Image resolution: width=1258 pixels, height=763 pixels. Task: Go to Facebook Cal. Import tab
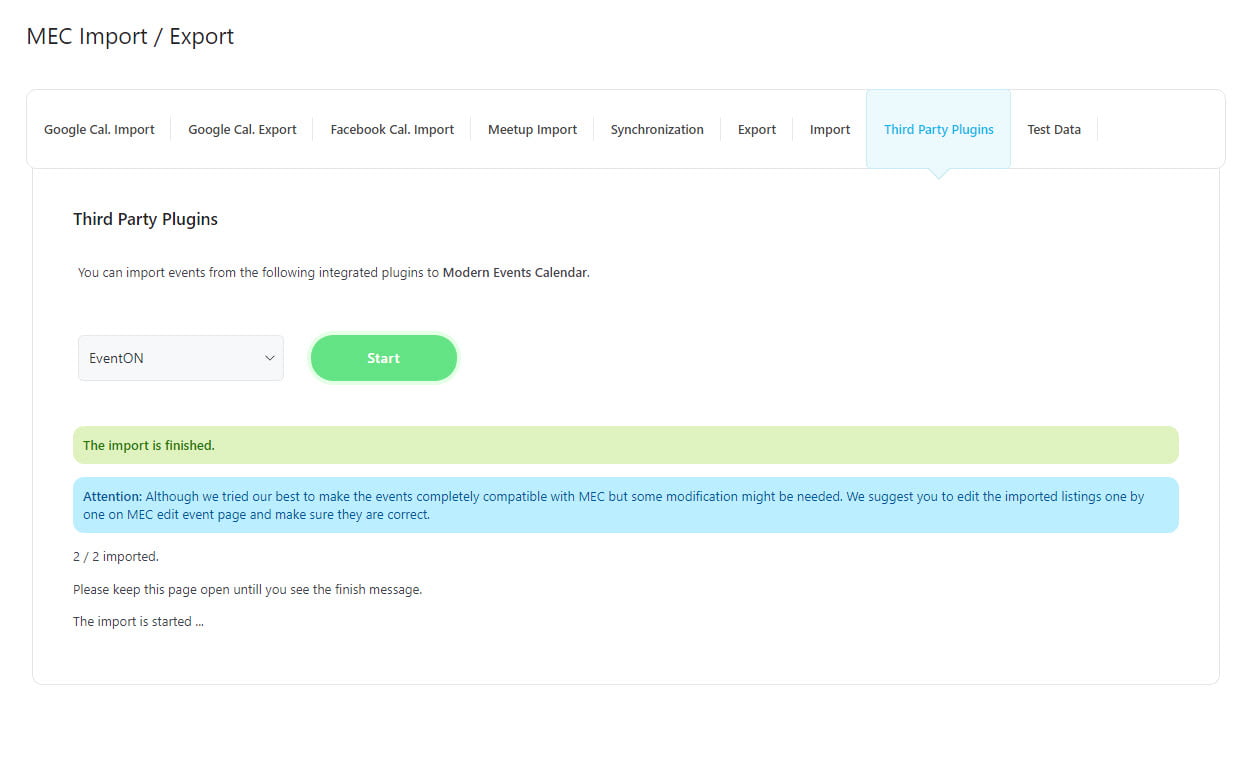(x=392, y=129)
